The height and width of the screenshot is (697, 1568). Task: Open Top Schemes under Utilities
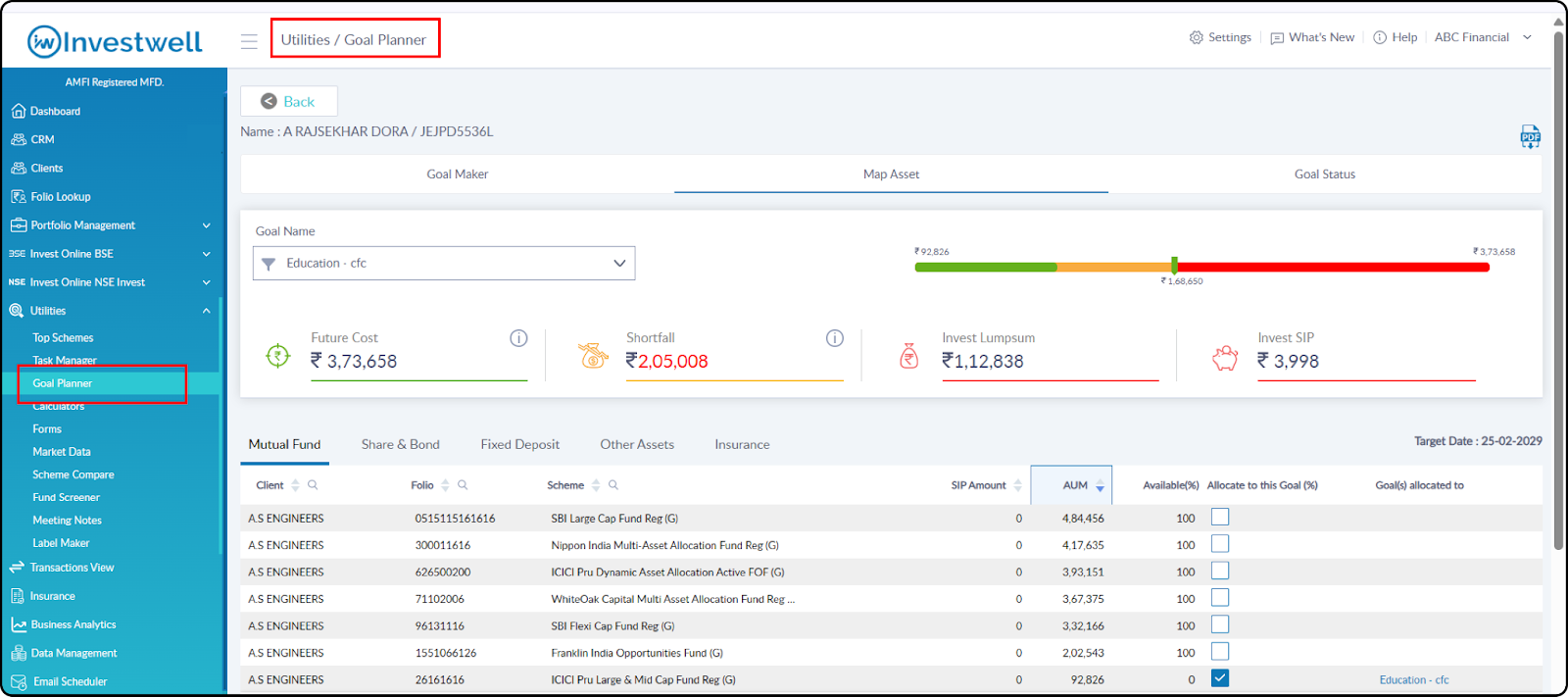(x=63, y=338)
